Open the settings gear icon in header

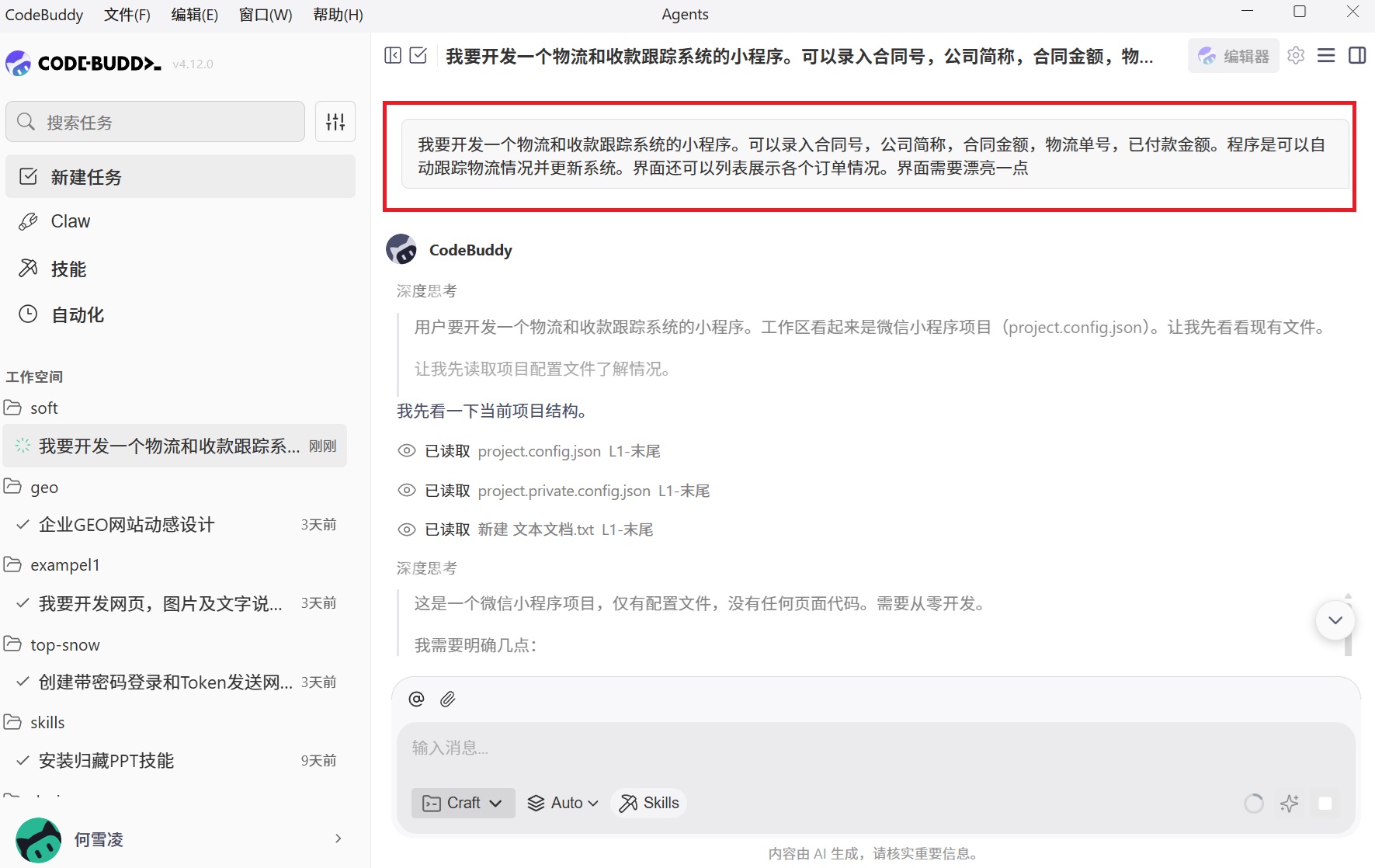pyautogui.click(x=1296, y=55)
